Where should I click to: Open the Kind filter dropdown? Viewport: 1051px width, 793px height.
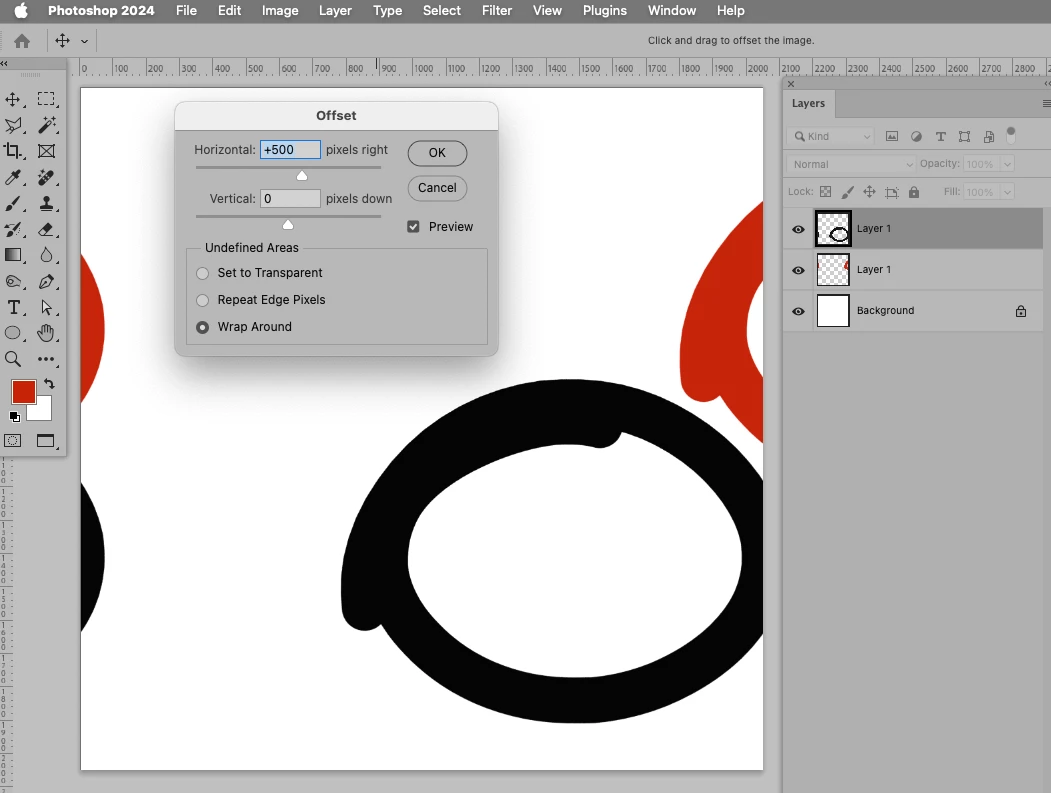click(830, 137)
